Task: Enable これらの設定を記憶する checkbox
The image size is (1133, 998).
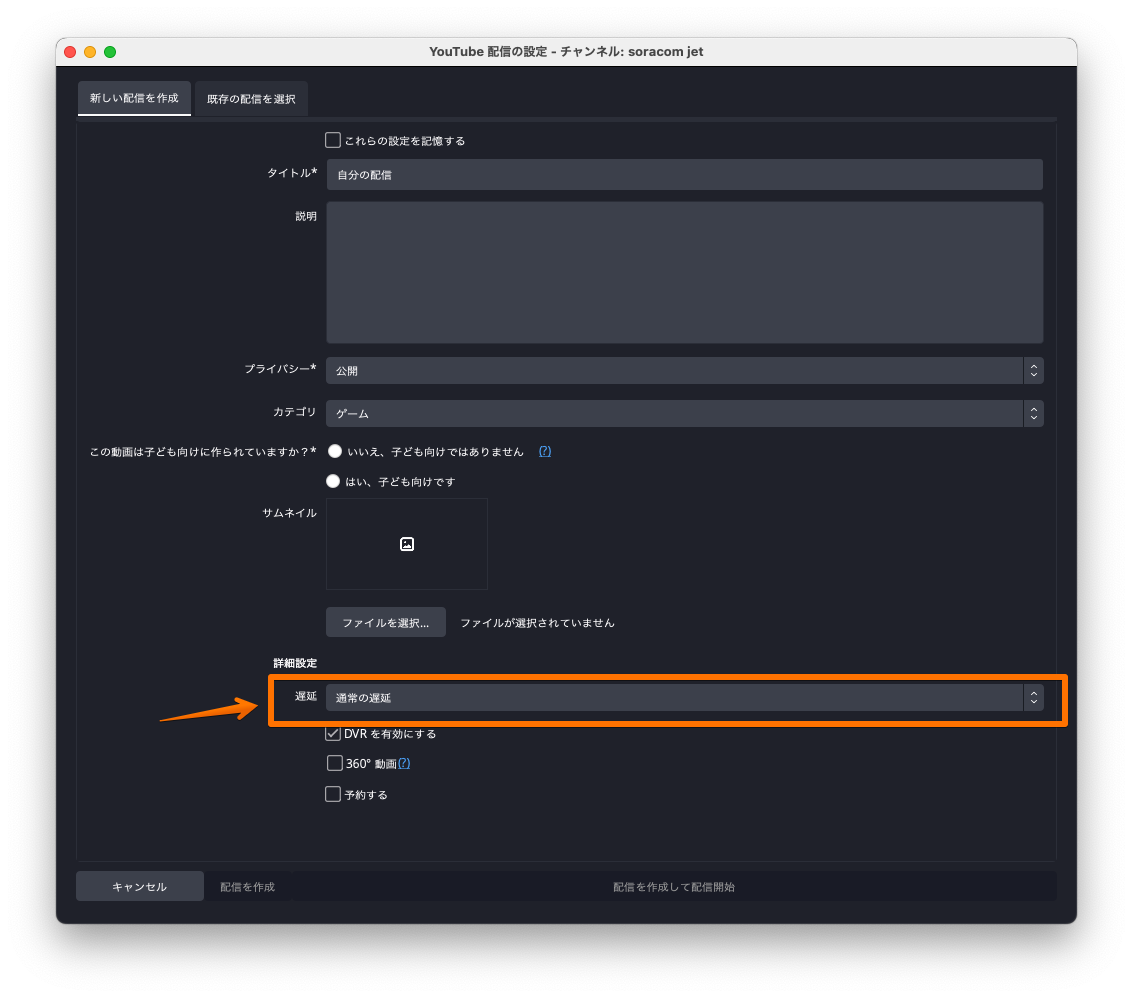Action: [x=333, y=140]
